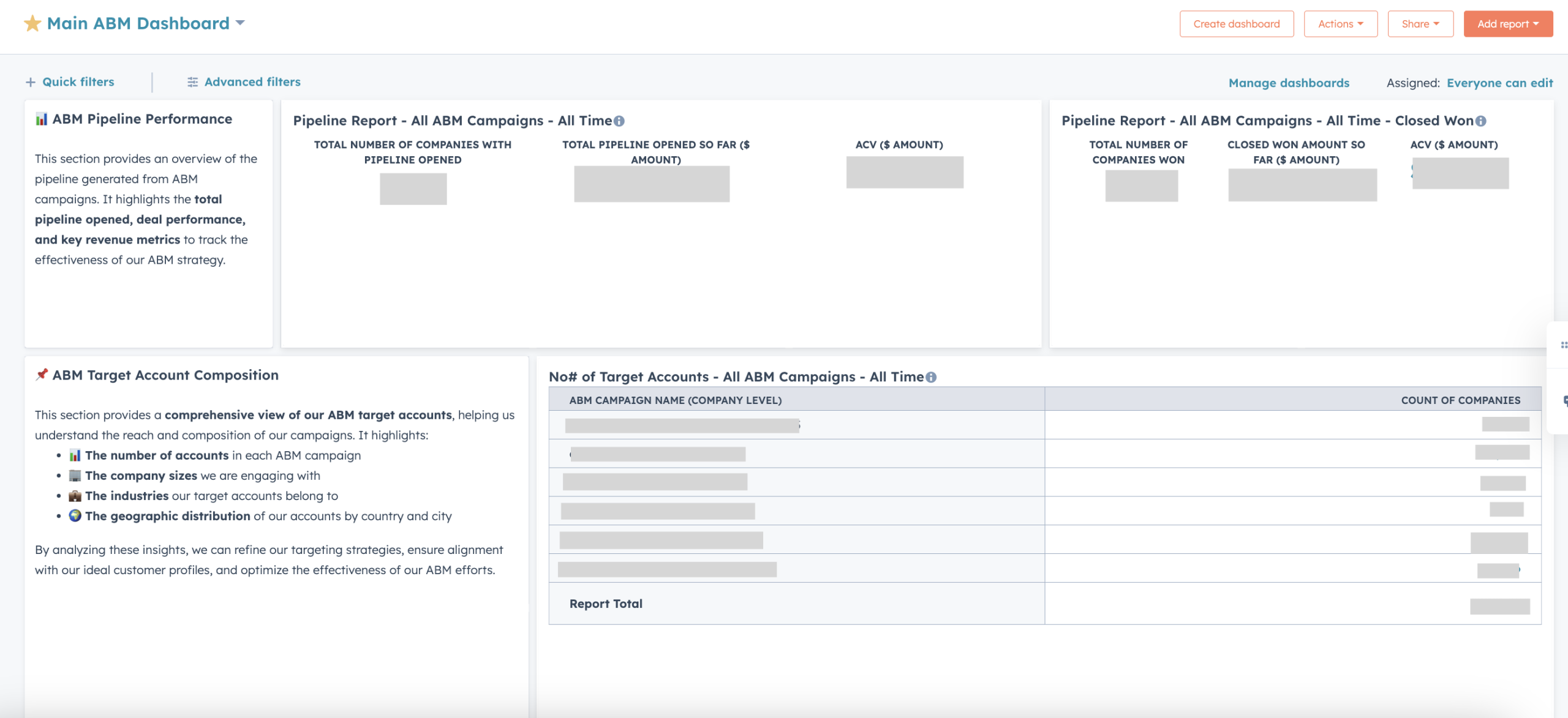
Task: Open the Actions dropdown menu
Action: pos(1340,24)
